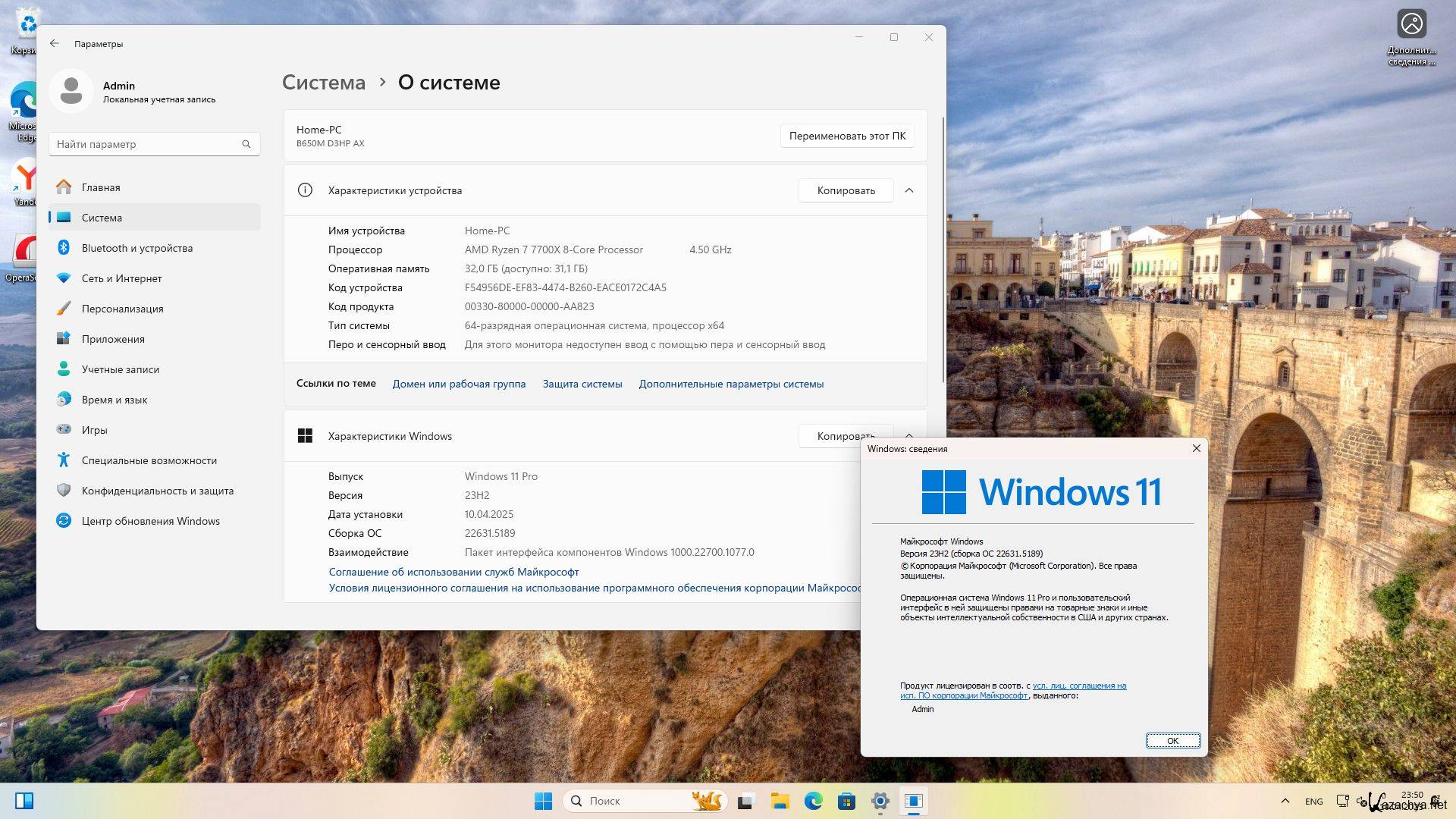The width and height of the screenshot is (1456, 819).
Task: Select Учетные записи in sidebar
Action: tap(120, 369)
